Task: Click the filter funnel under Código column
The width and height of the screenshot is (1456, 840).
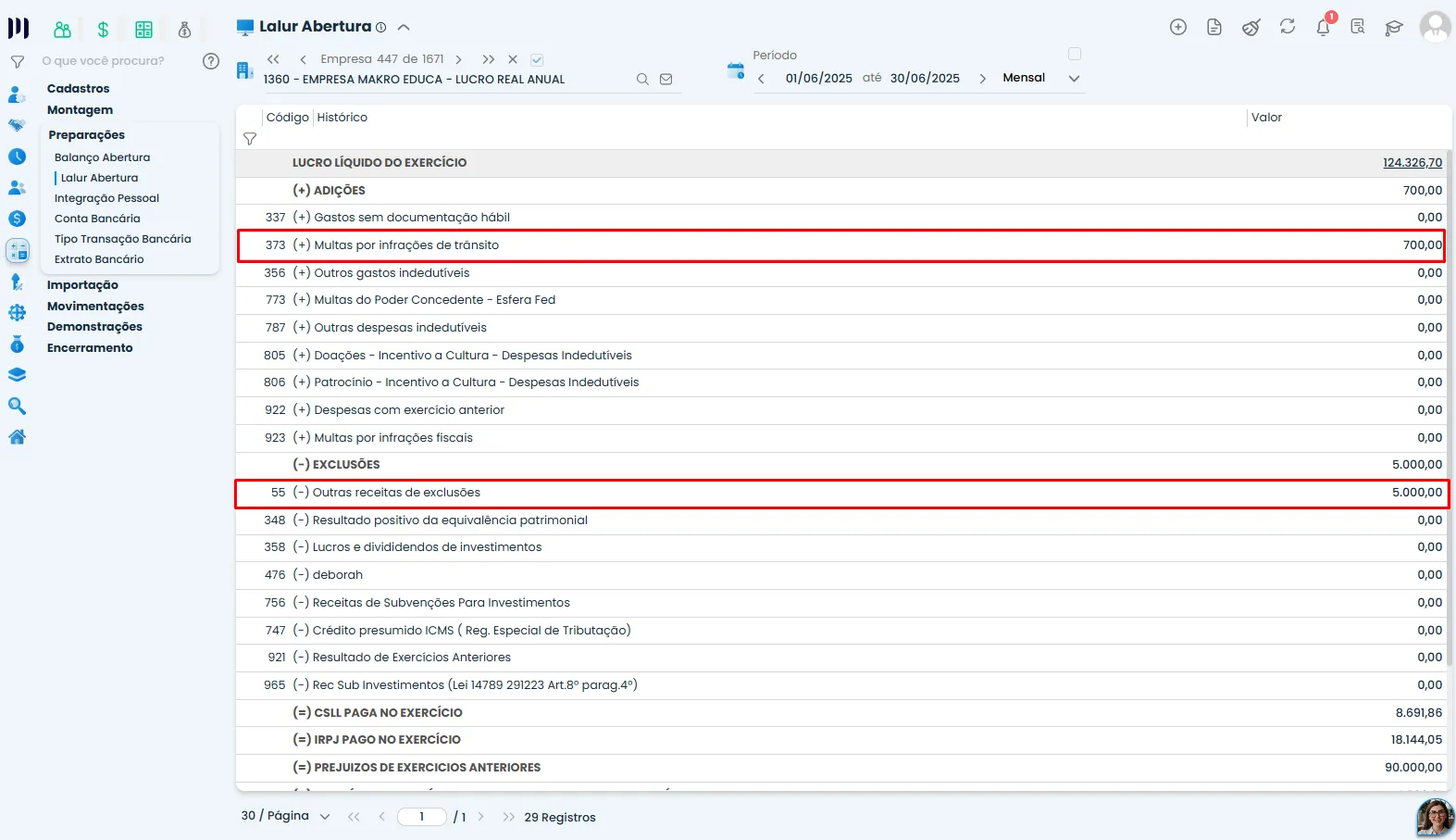Action: pos(250,139)
